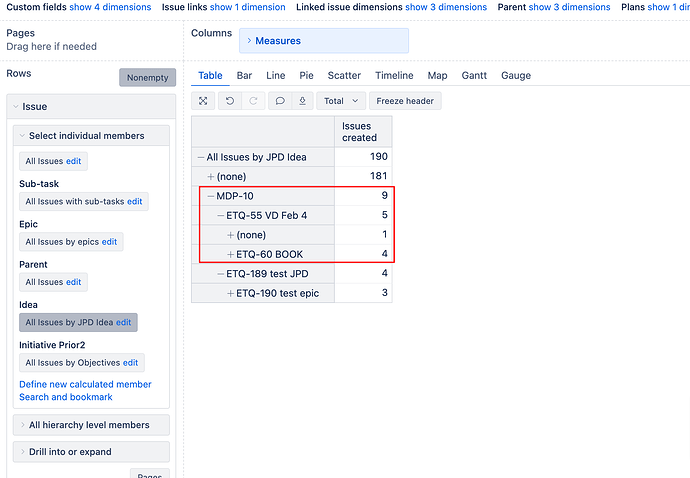This screenshot has height=478, width=690.
Task: Select All Issues by Objectives member
Action: click(73, 363)
